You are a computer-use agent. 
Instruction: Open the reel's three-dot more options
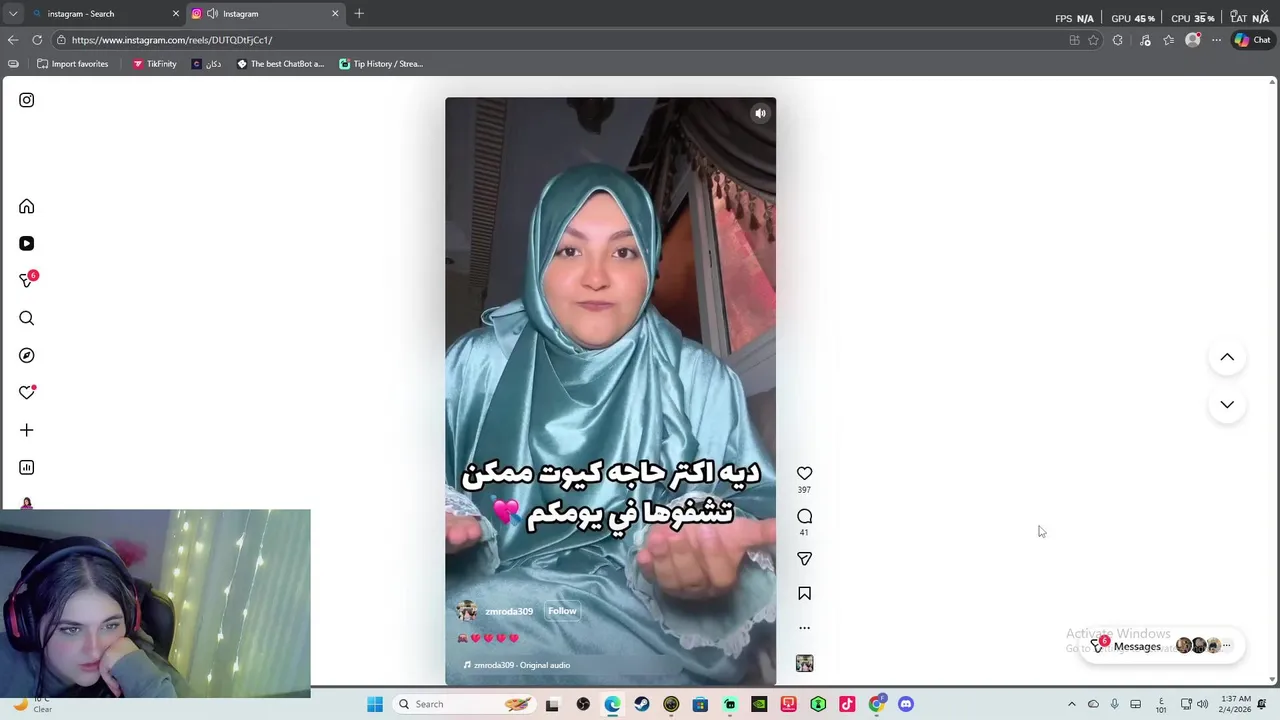point(804,628)
